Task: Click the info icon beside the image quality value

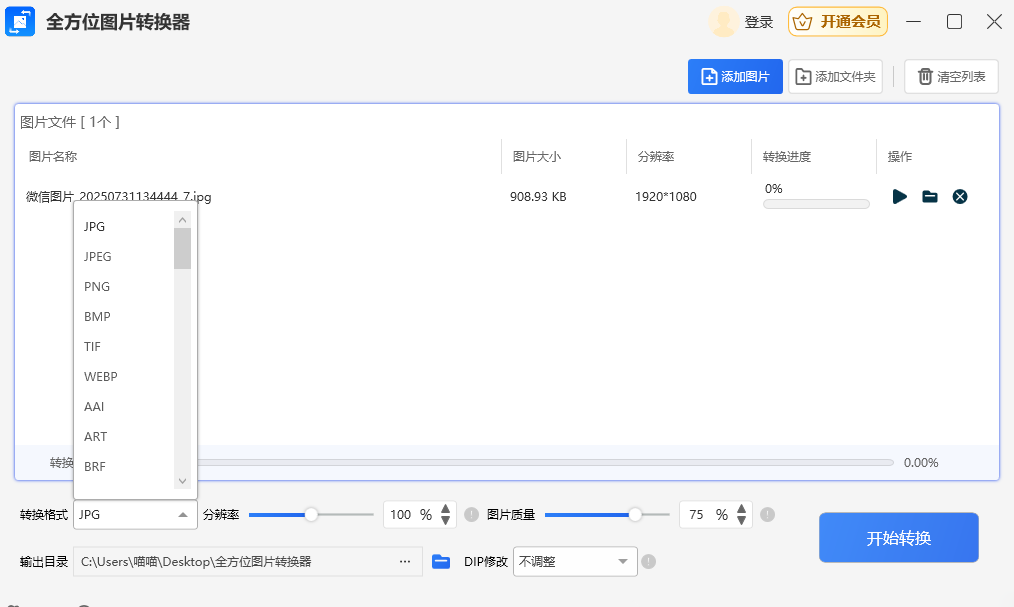Action: 767,515
